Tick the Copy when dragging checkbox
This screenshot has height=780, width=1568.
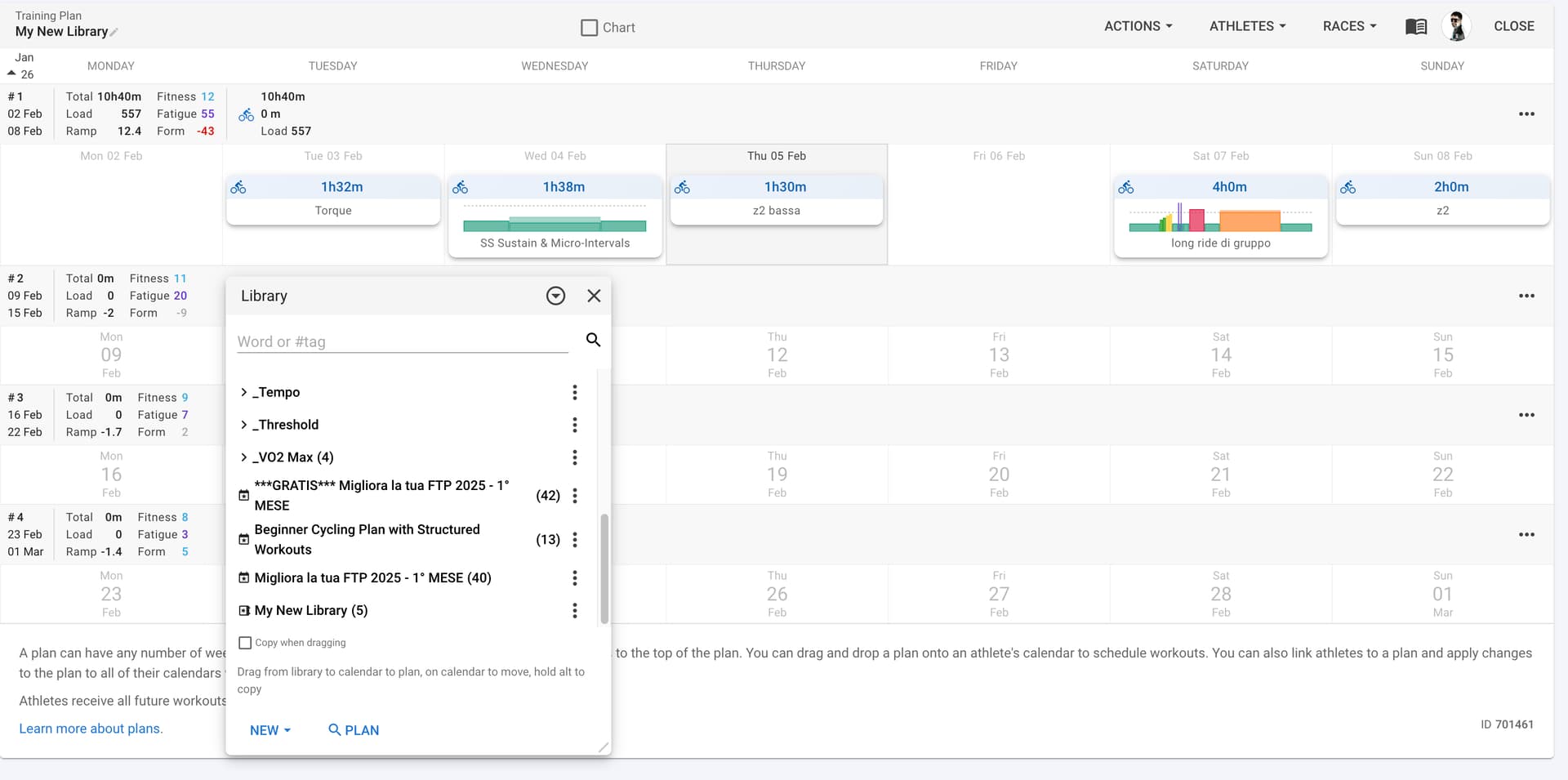point(245,643)
